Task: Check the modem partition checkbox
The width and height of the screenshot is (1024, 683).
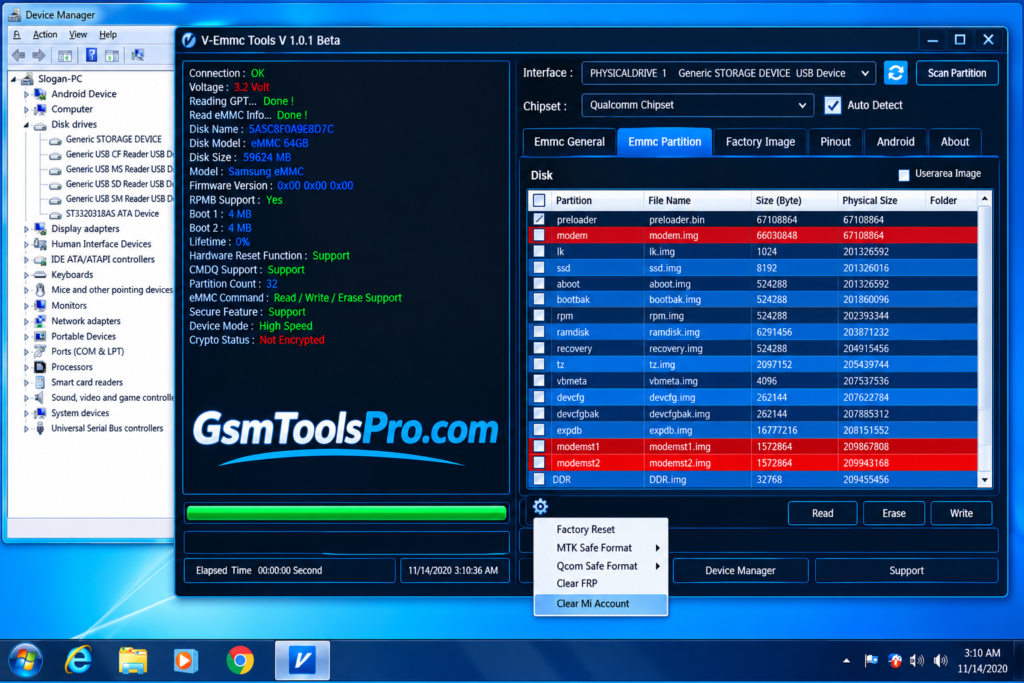Action: pyautogui.click(x=539, y=235)
